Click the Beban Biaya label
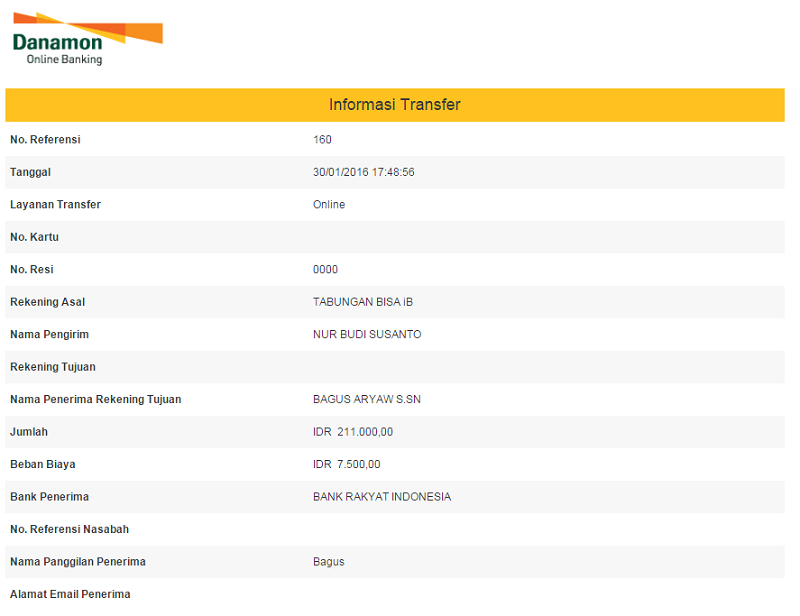The image size is (800, 616). pos(42,465)
